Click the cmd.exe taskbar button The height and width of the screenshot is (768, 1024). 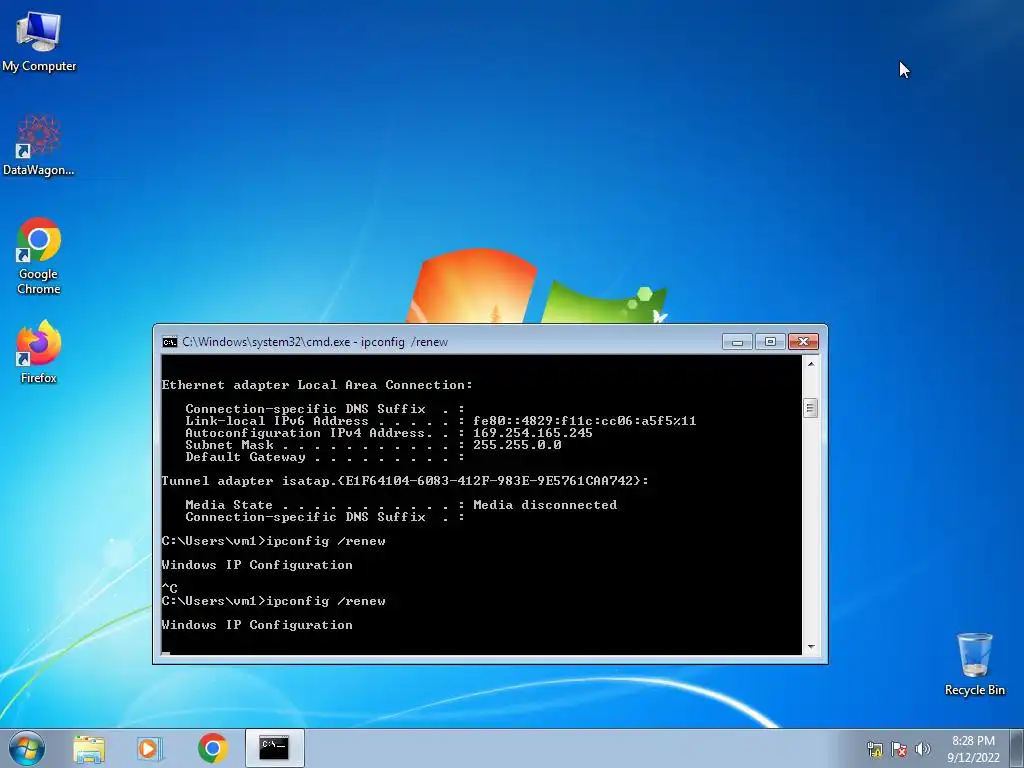point(274,748)
